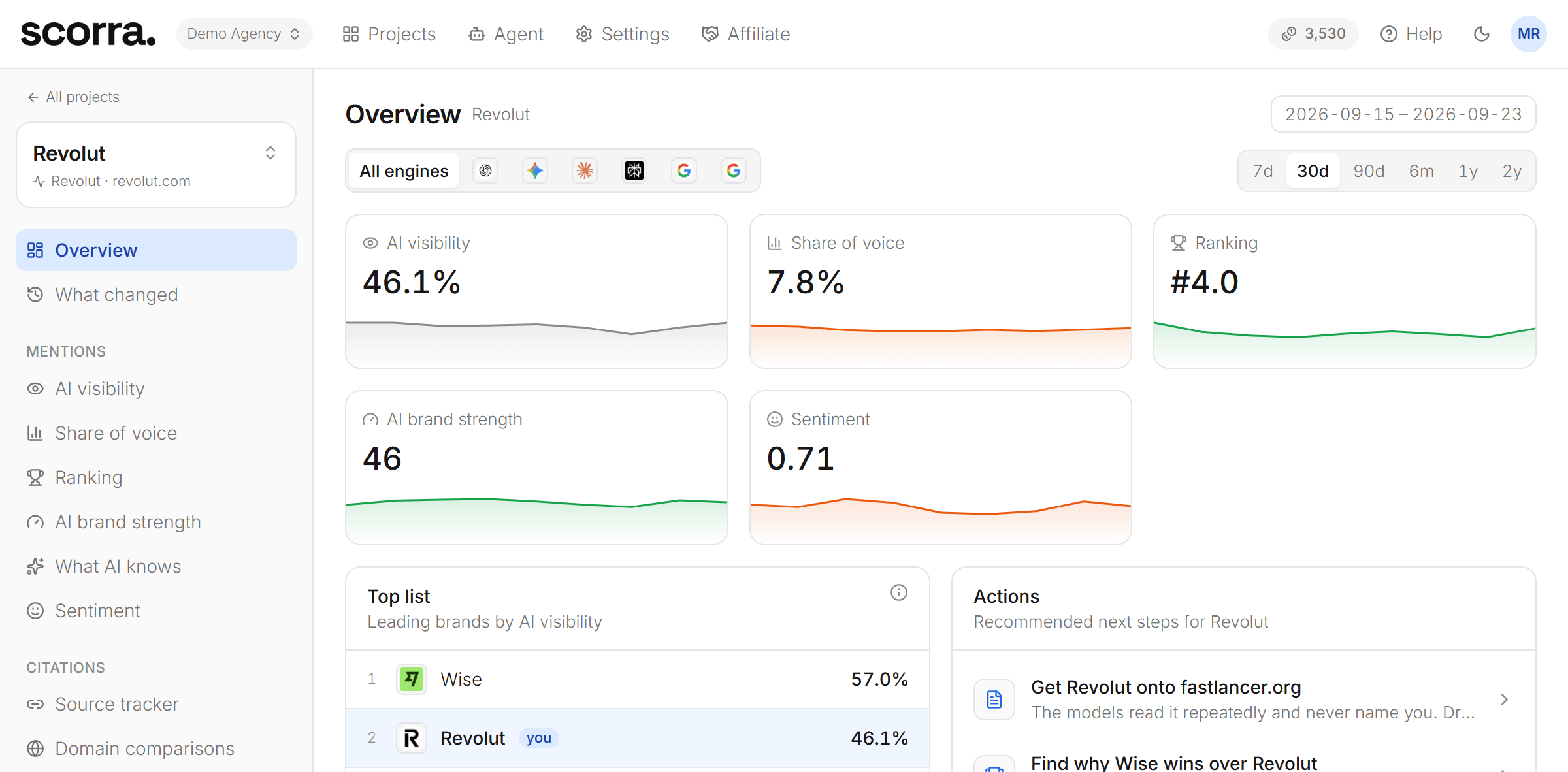Go back to All projects

click(73, 97)
